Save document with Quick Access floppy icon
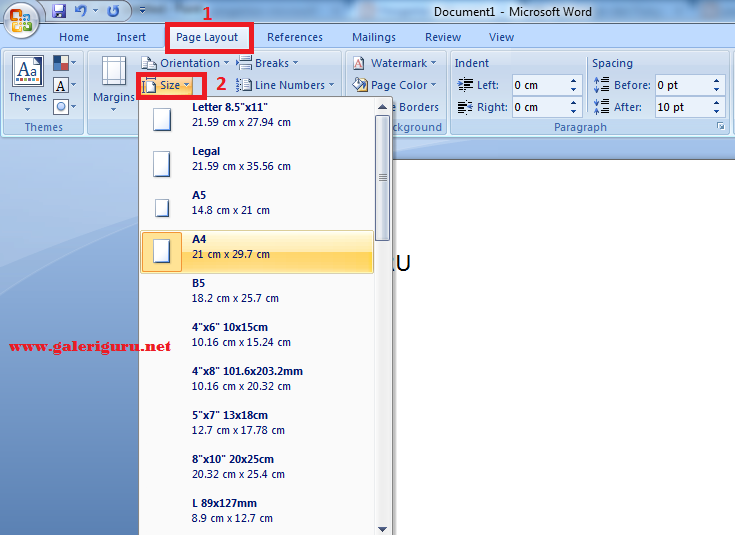 (59, 11)
